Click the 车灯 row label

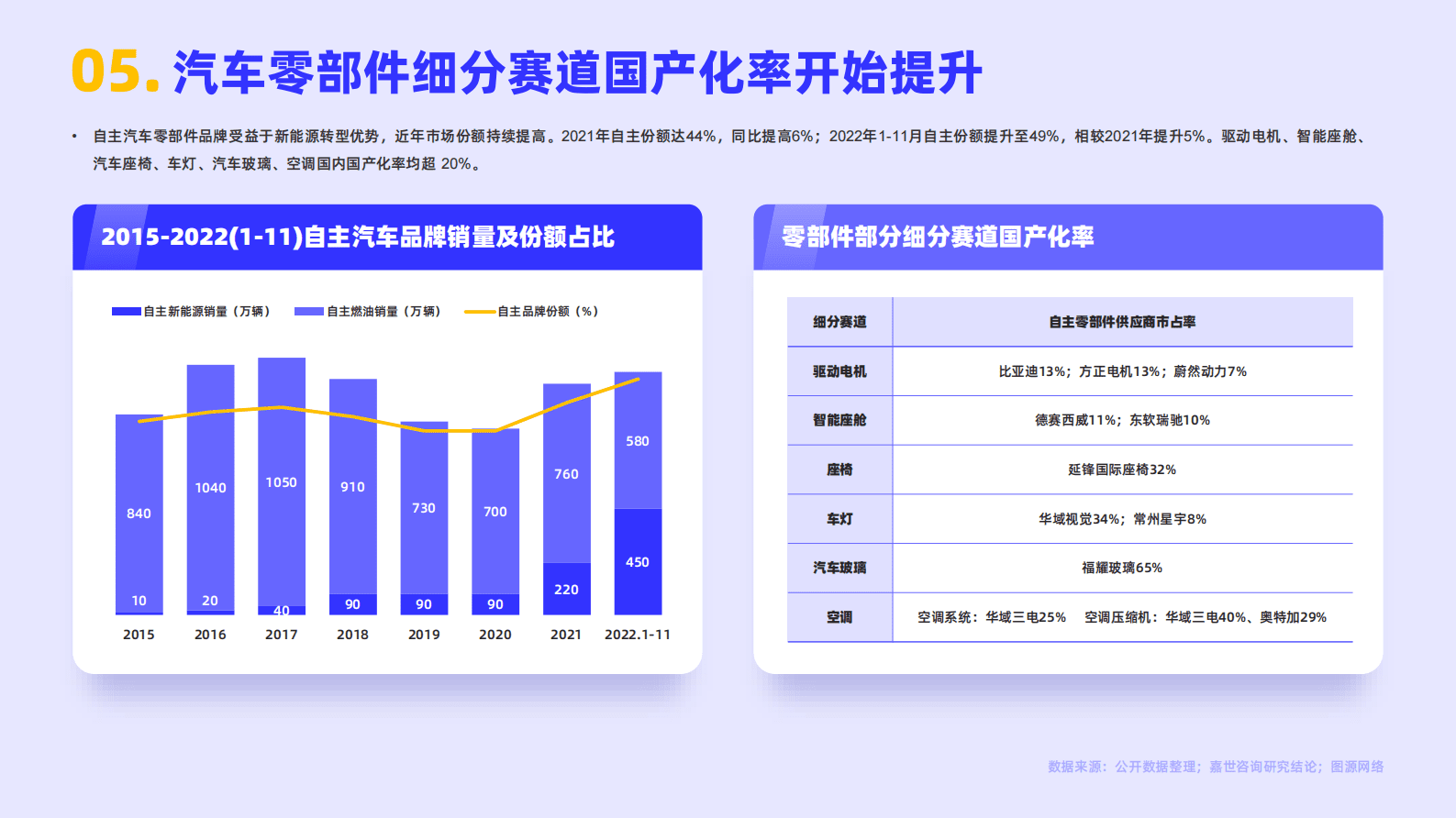(x=839, y=519)
